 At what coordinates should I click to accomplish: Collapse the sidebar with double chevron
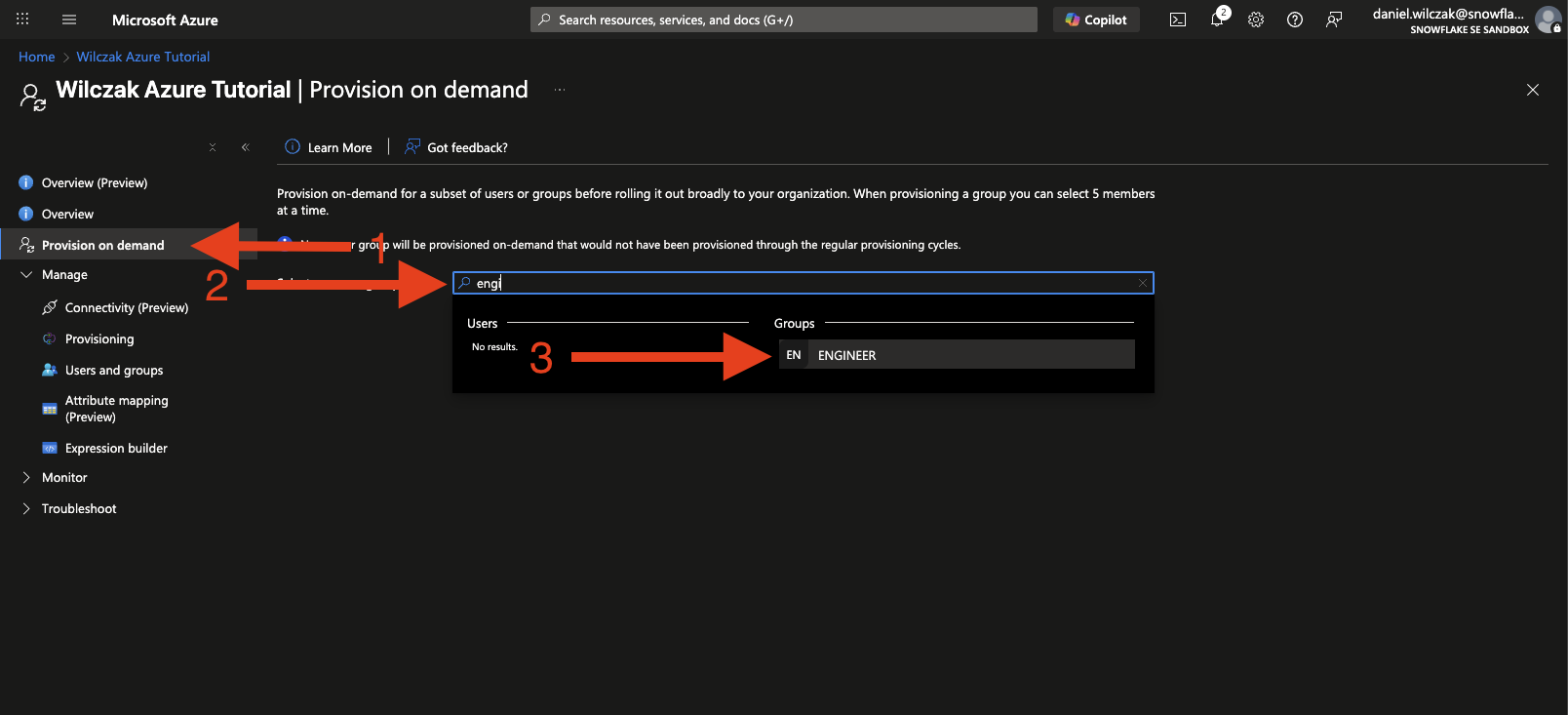tap(246, 147)
